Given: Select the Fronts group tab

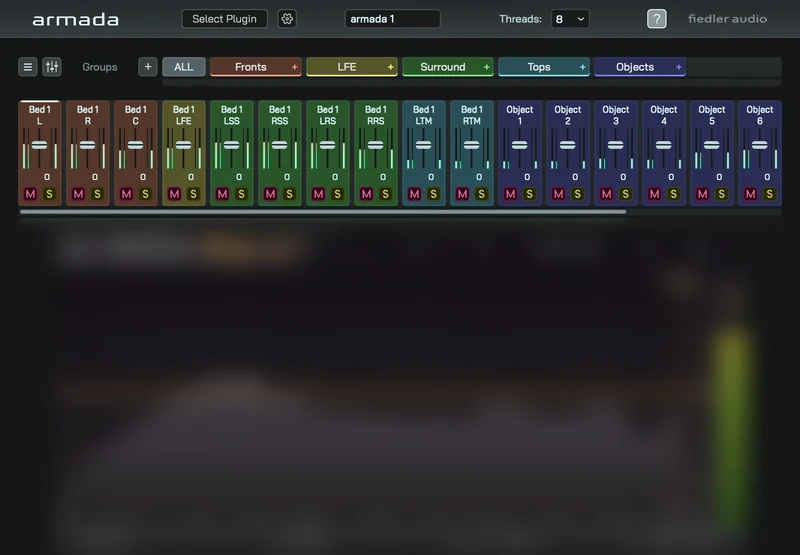Looking at the screenshot, I should (251, 67).
